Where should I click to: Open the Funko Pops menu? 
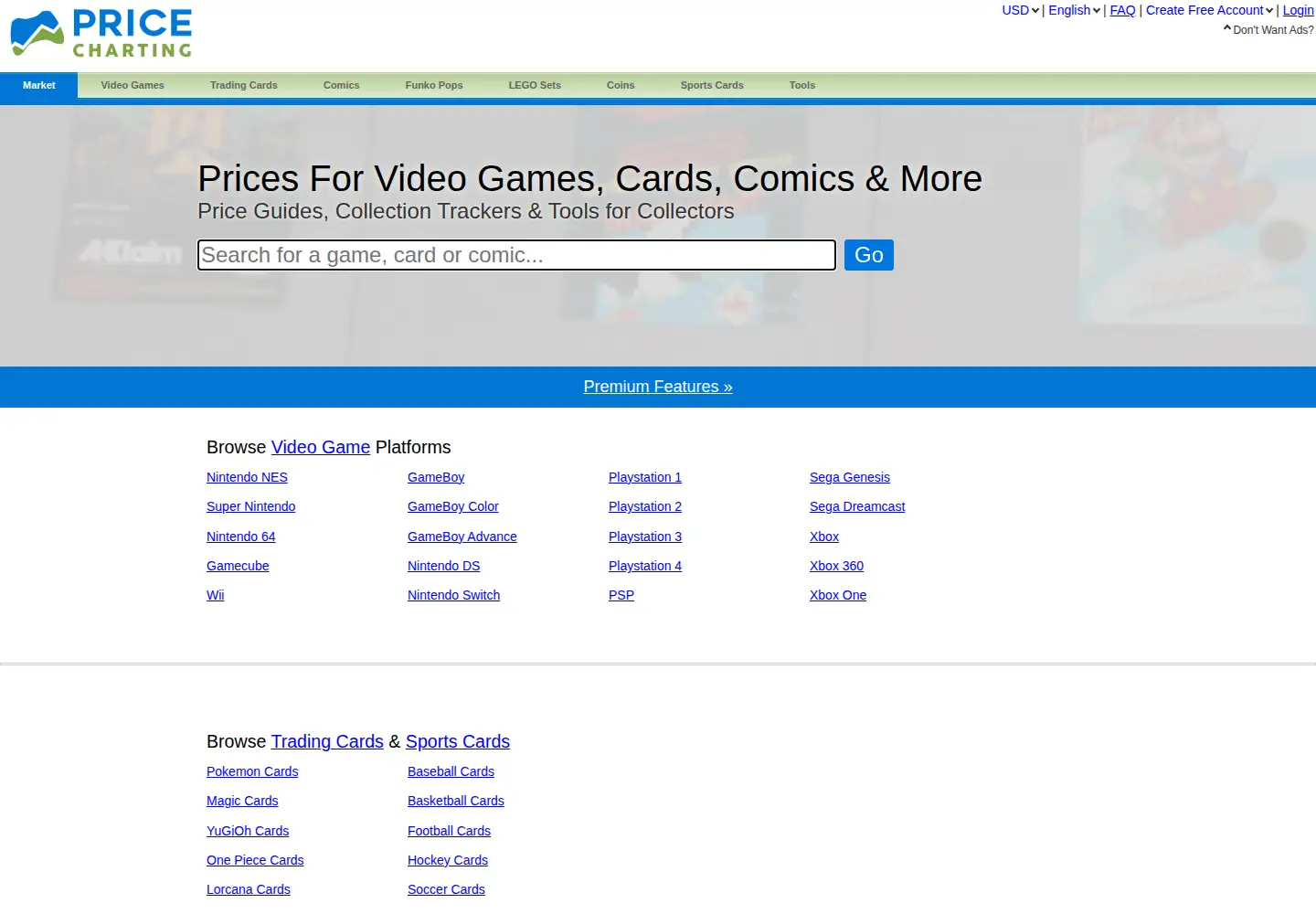pyautogui.click(x=434, y=85)
